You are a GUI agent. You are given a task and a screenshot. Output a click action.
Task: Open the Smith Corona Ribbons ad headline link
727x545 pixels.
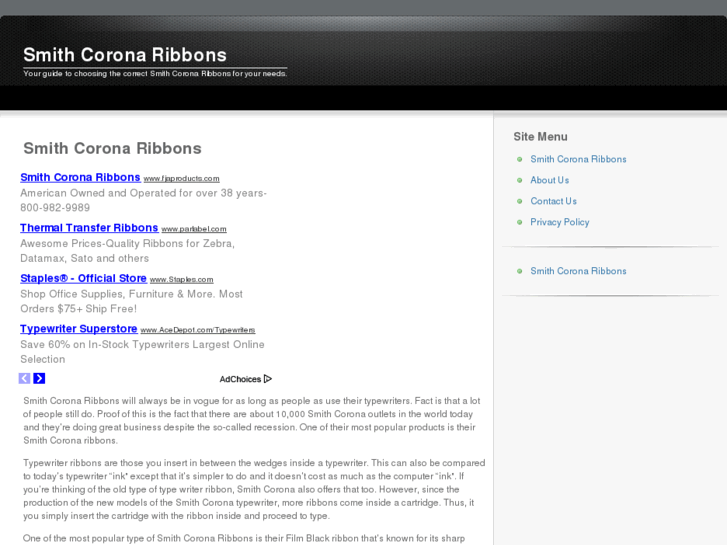click(80, 177)
